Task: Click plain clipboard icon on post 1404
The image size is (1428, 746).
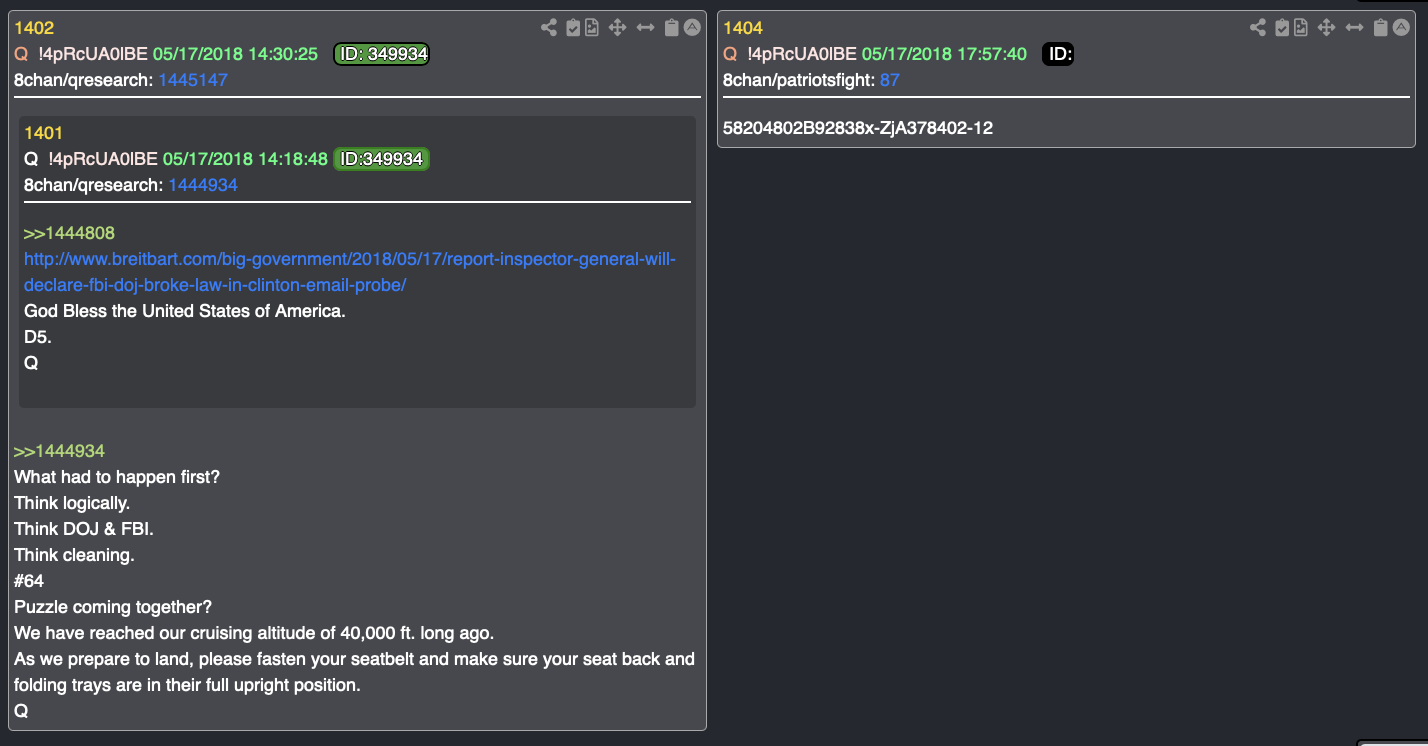Action: pos(1381,28)
